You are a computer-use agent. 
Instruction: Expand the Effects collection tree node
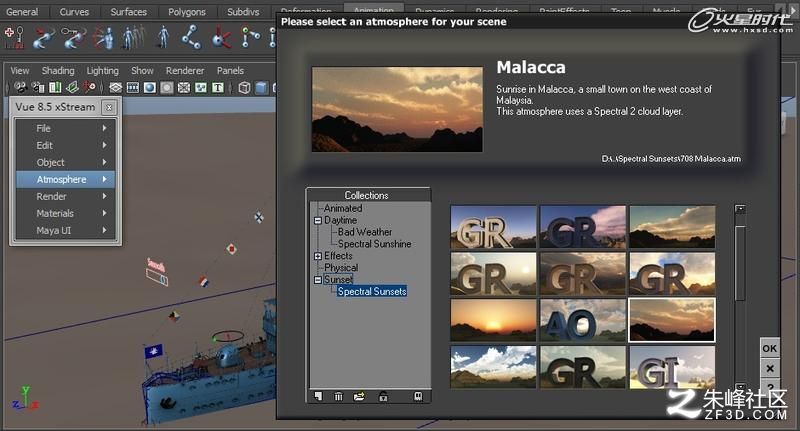pos(318,256)
